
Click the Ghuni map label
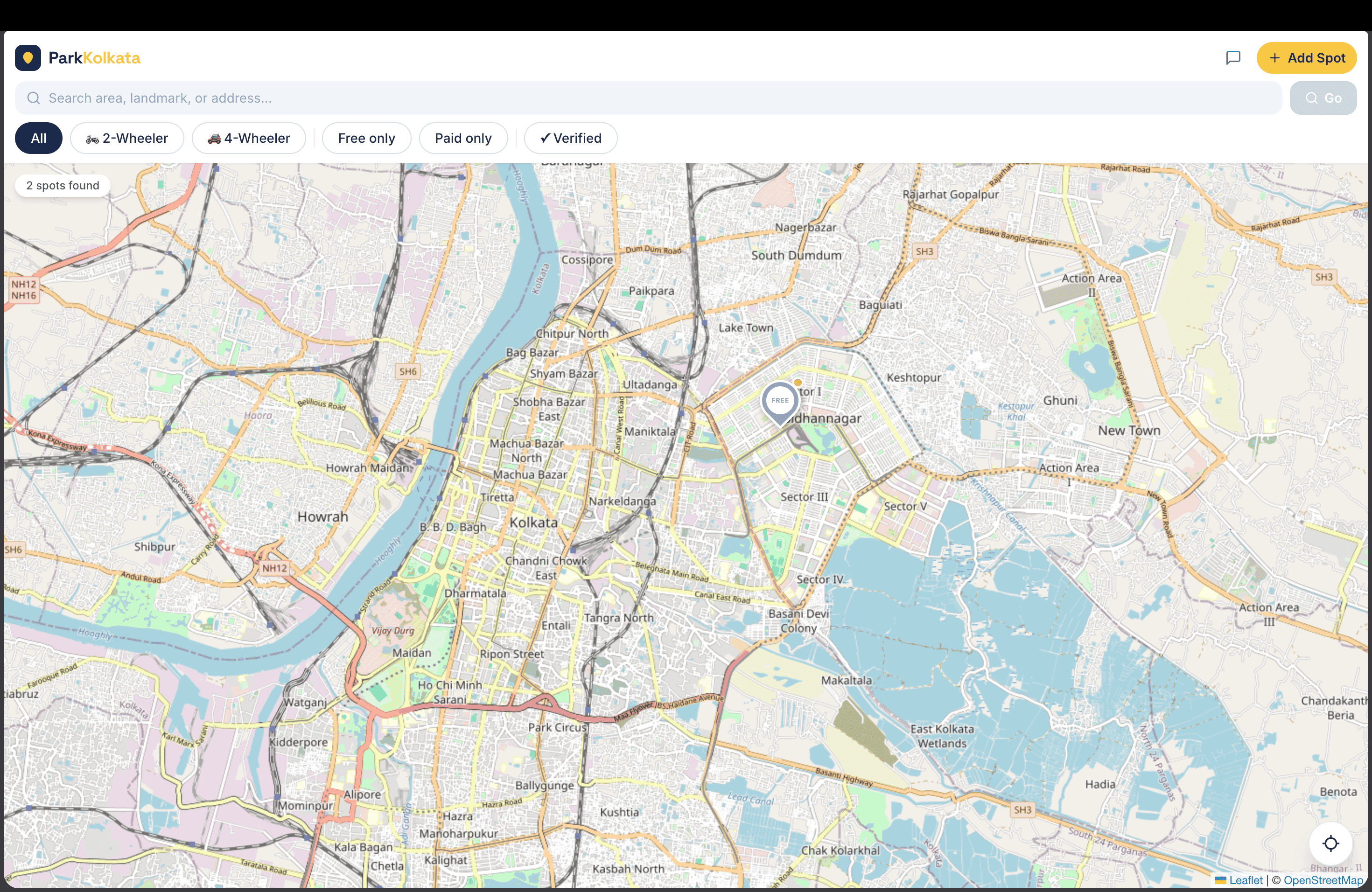[1060, 400]
